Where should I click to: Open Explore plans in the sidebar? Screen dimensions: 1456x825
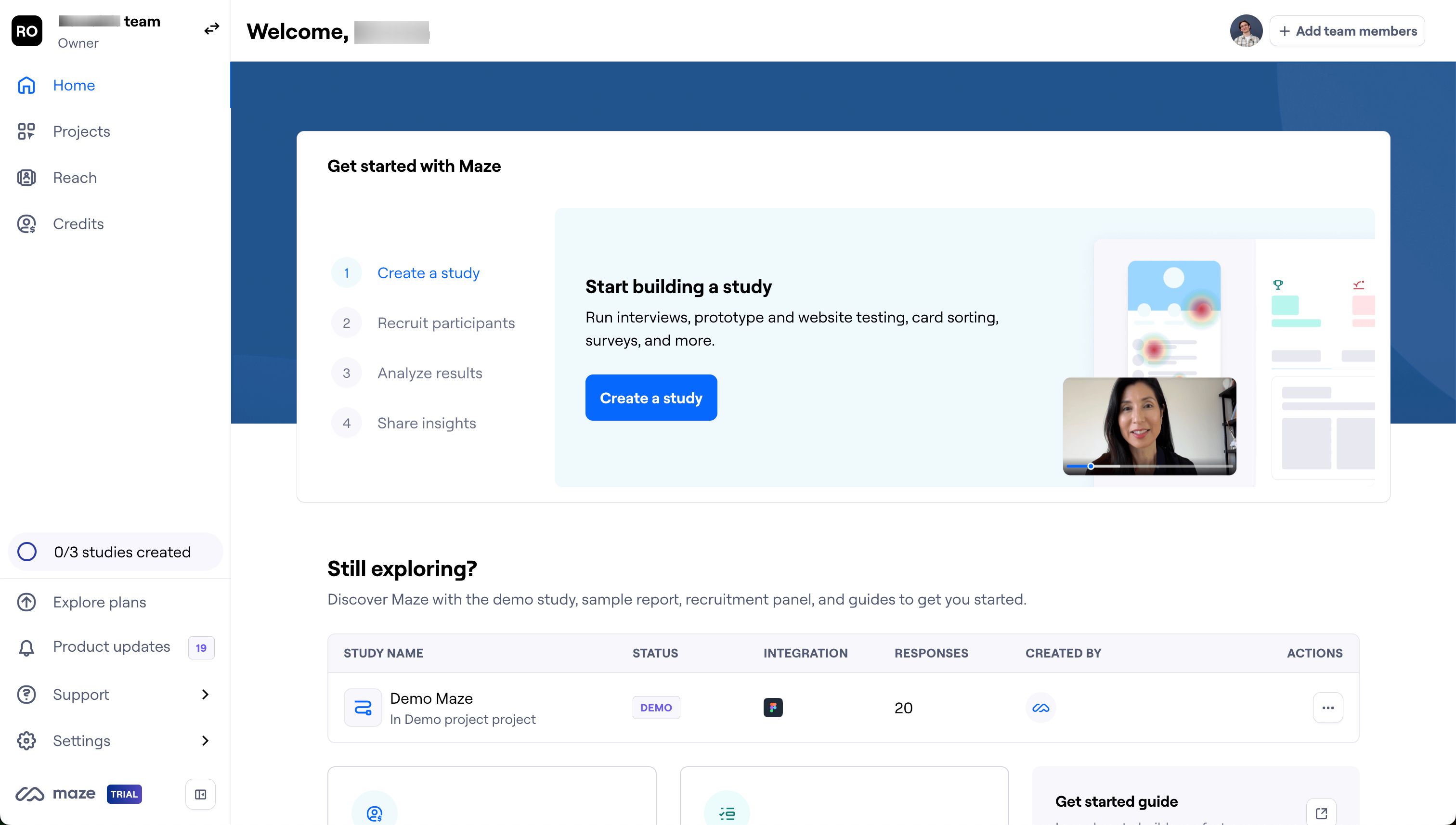point(115,602)
